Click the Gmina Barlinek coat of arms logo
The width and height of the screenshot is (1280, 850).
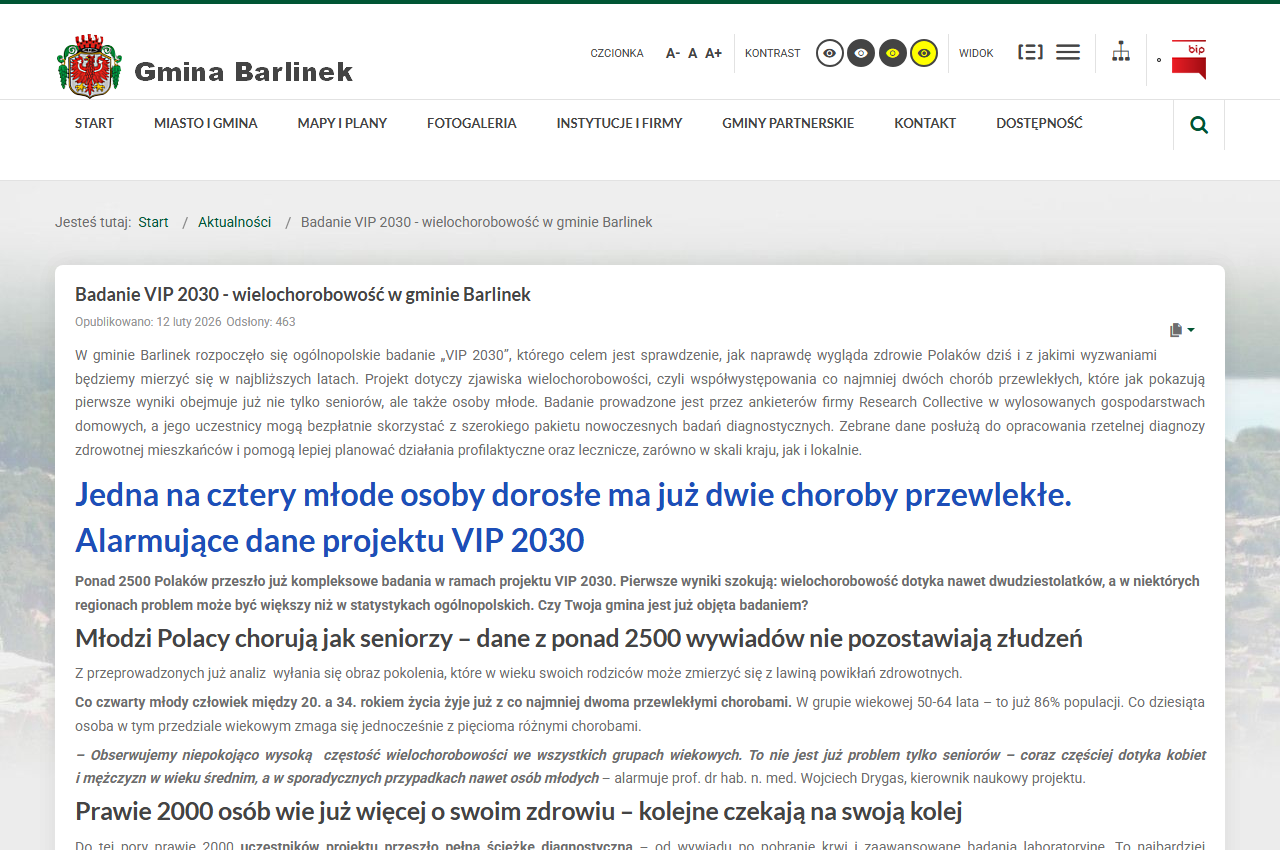(x=88, y=64)
